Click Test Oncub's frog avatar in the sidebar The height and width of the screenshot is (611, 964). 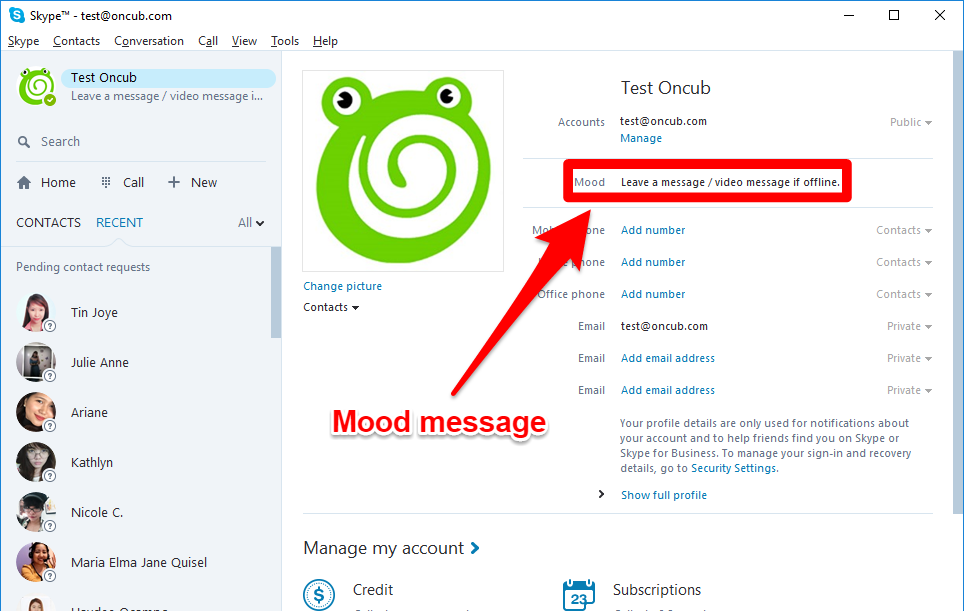(37, 87)
